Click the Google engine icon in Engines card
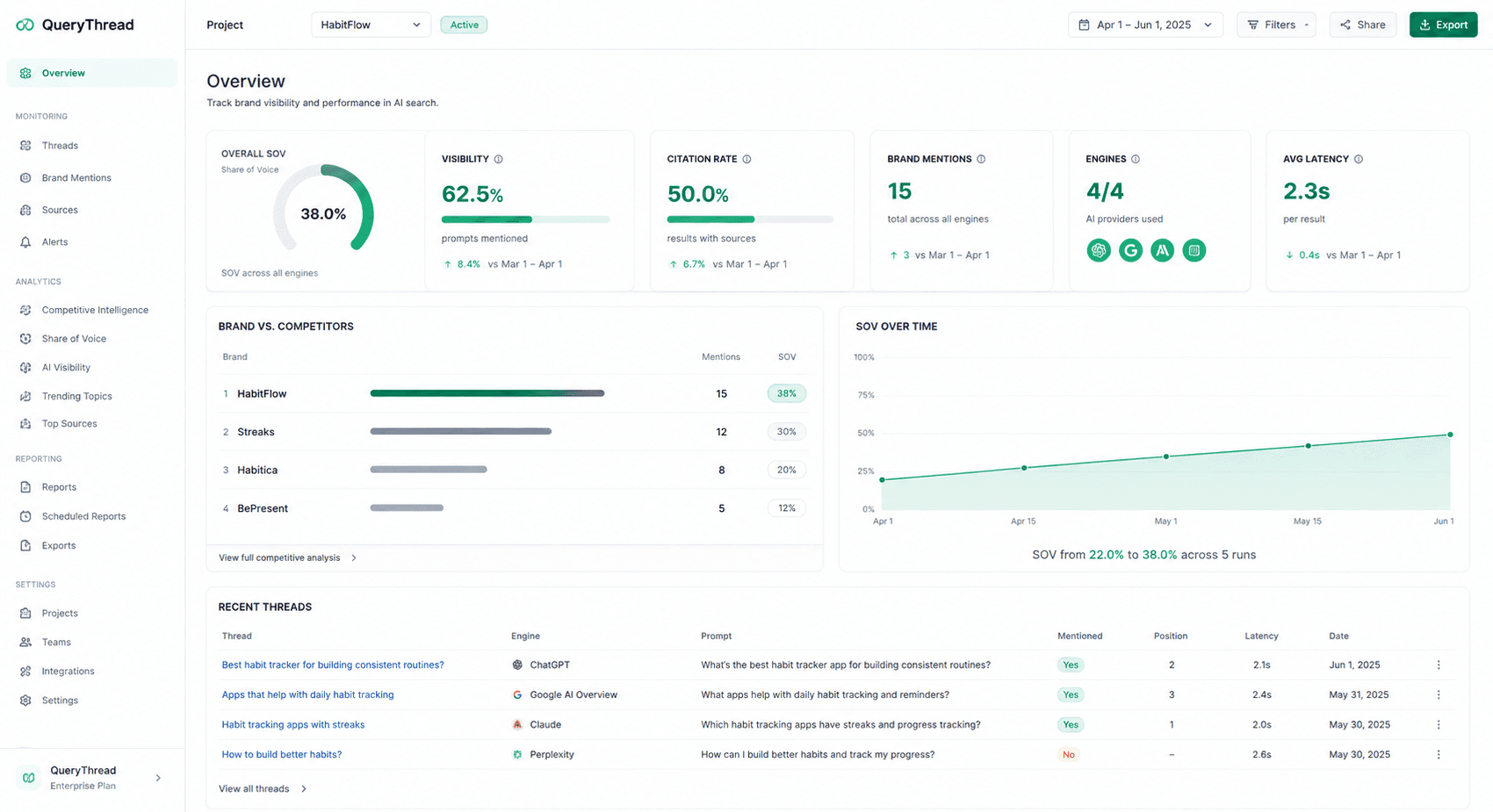The height and width of the screenshot is (812, 1493). click(x=1130, y=250)
